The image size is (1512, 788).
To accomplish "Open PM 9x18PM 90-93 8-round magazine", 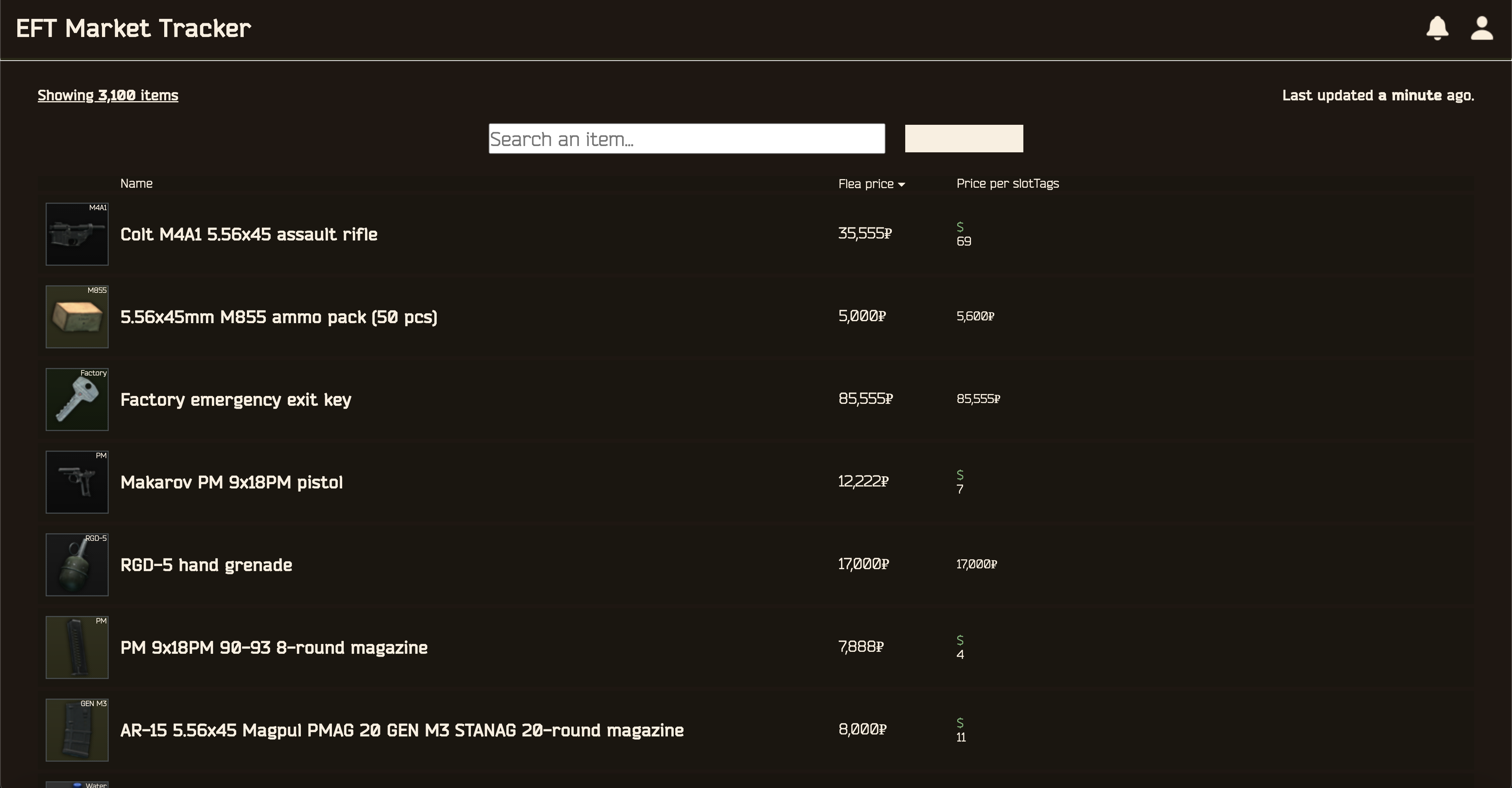I will [274, 648].
